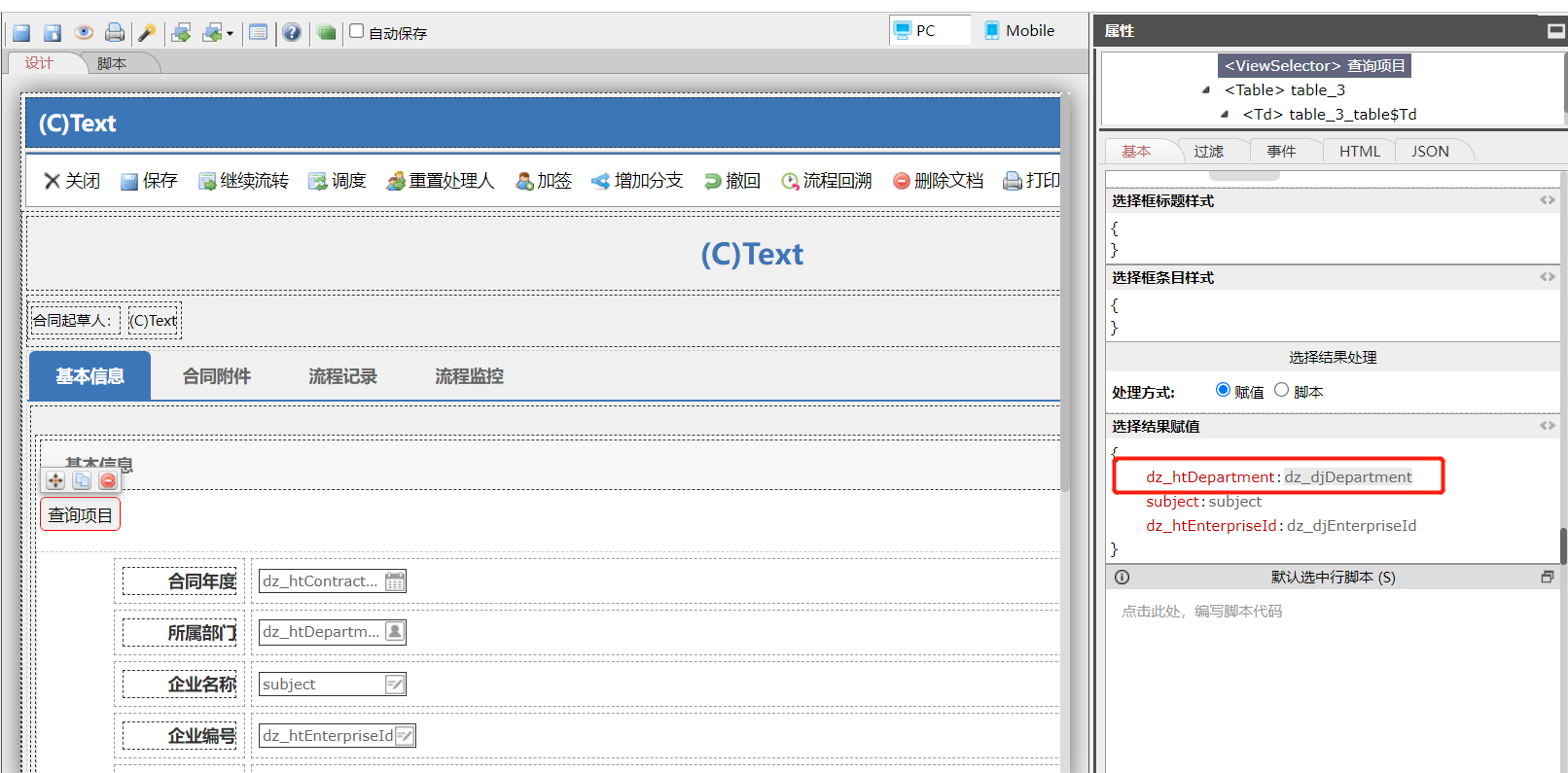The width and height of the screenshot is (1568, 773).
Task: Click the second floppy-disk save icon
Action: click(x=53, y=33)
